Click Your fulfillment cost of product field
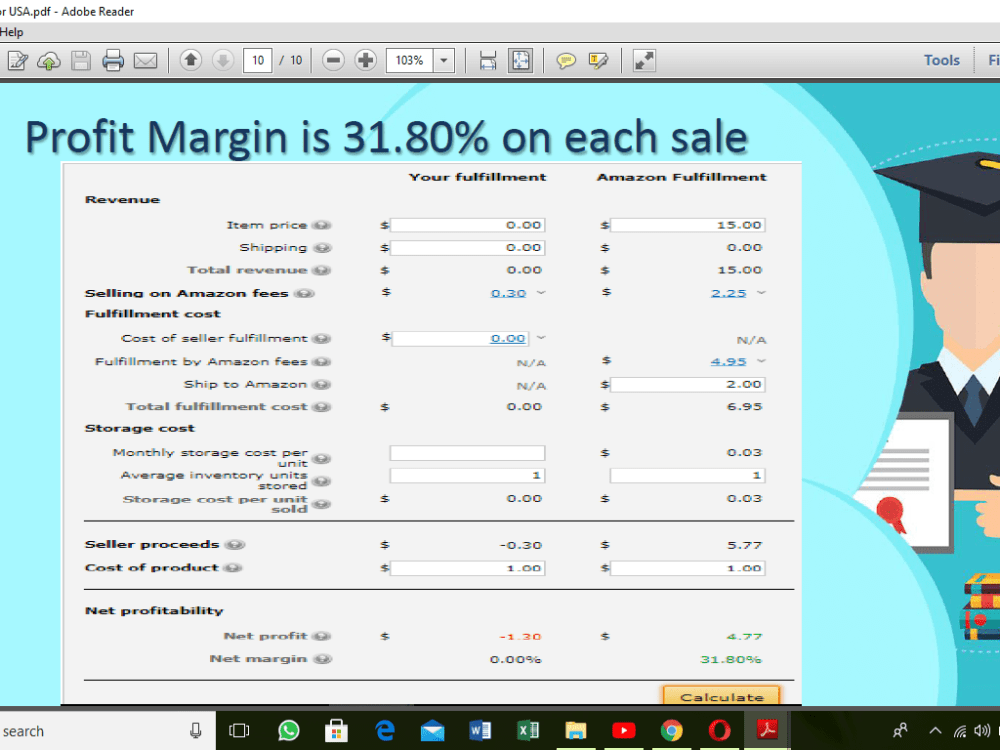Image resolution: width=1000 pixels, height=750 pixels. pyautogui.click(x=467, y=568)
